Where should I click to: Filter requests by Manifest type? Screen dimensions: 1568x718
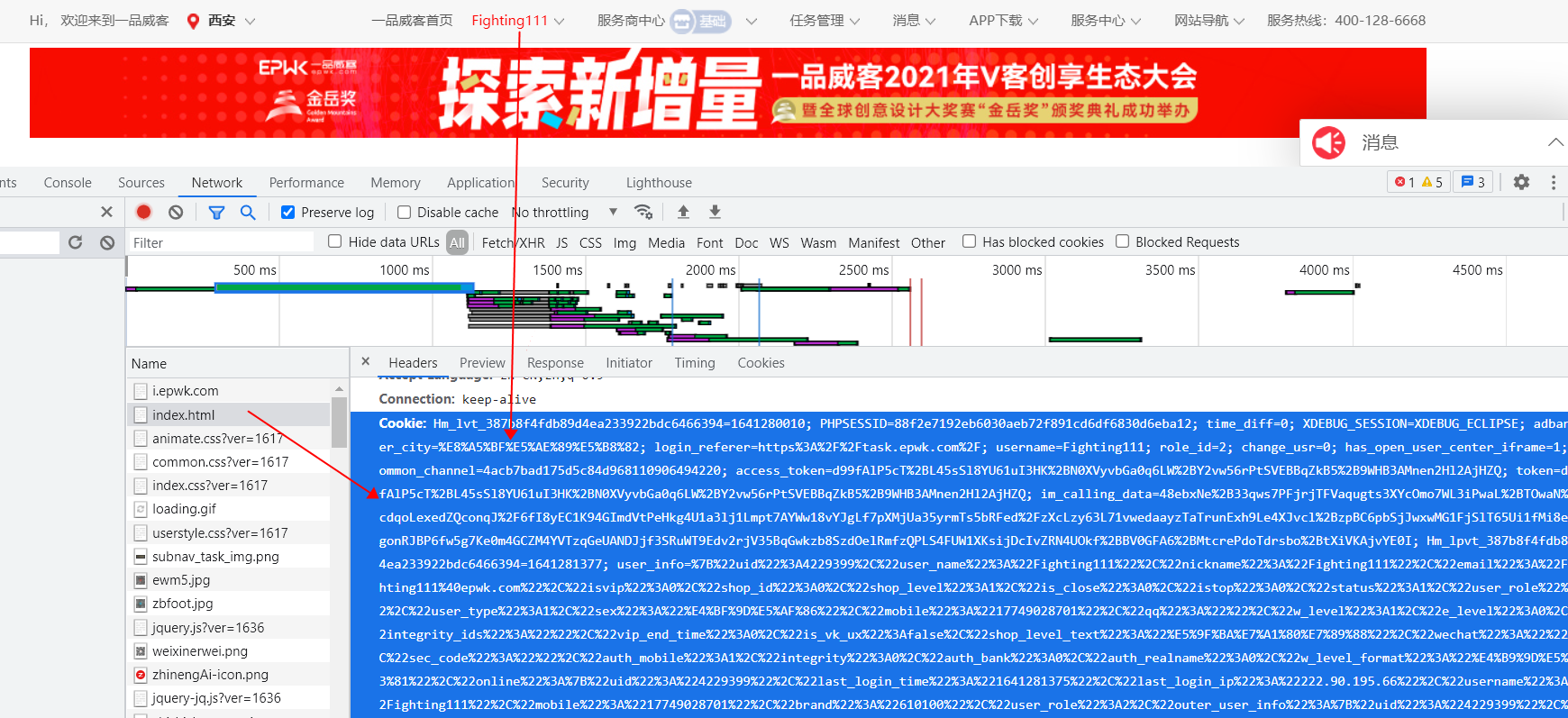pos(873,242)
